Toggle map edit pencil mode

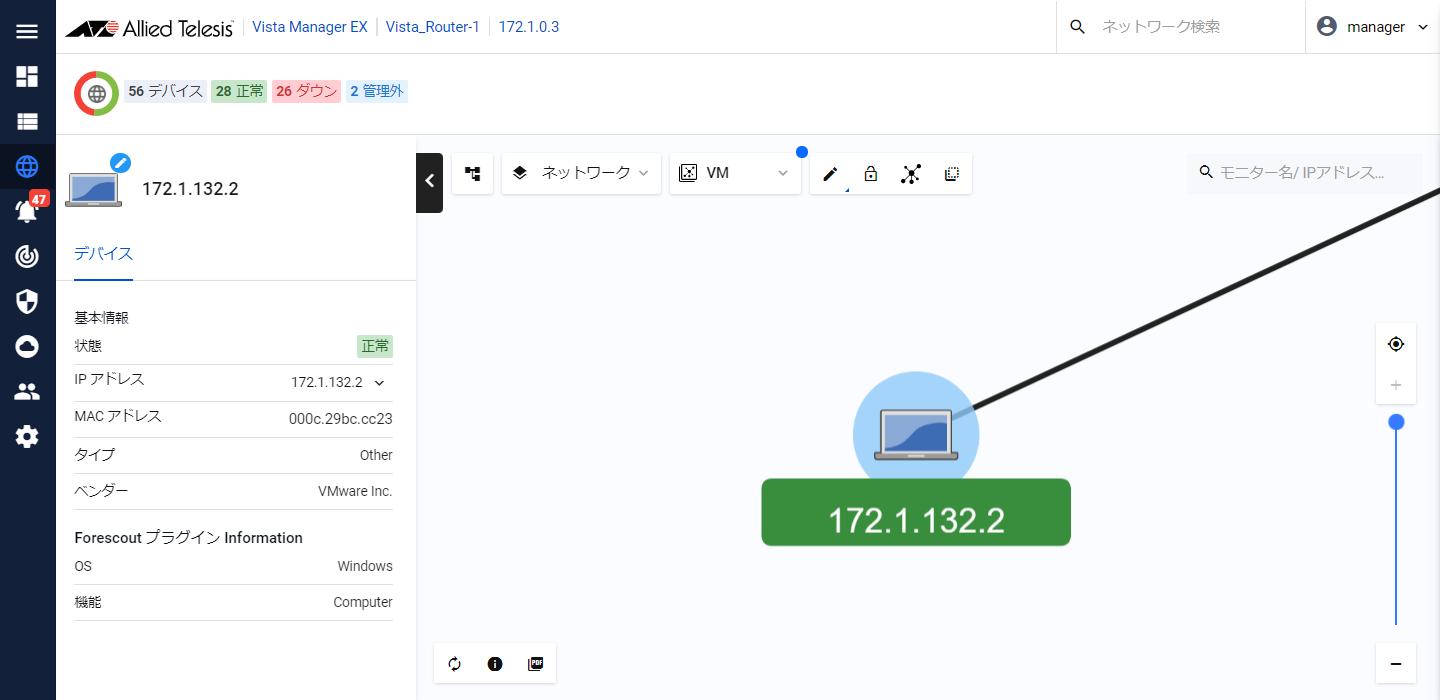tap(830, 174)
